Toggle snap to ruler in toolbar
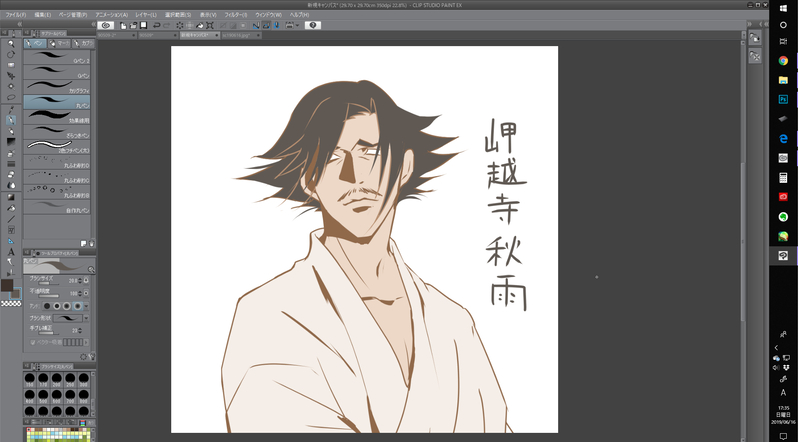Viewport: 800px width, 442px height. (256, 25)
